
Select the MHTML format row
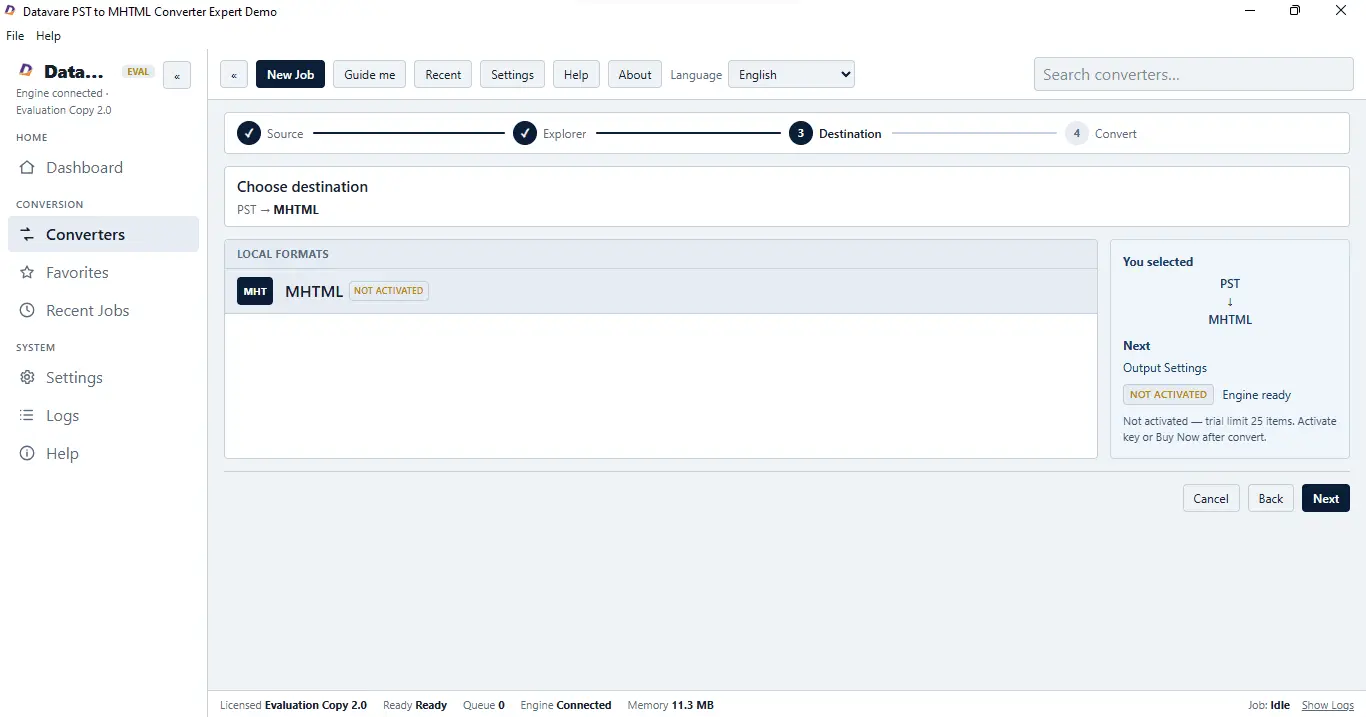[661, 291]
